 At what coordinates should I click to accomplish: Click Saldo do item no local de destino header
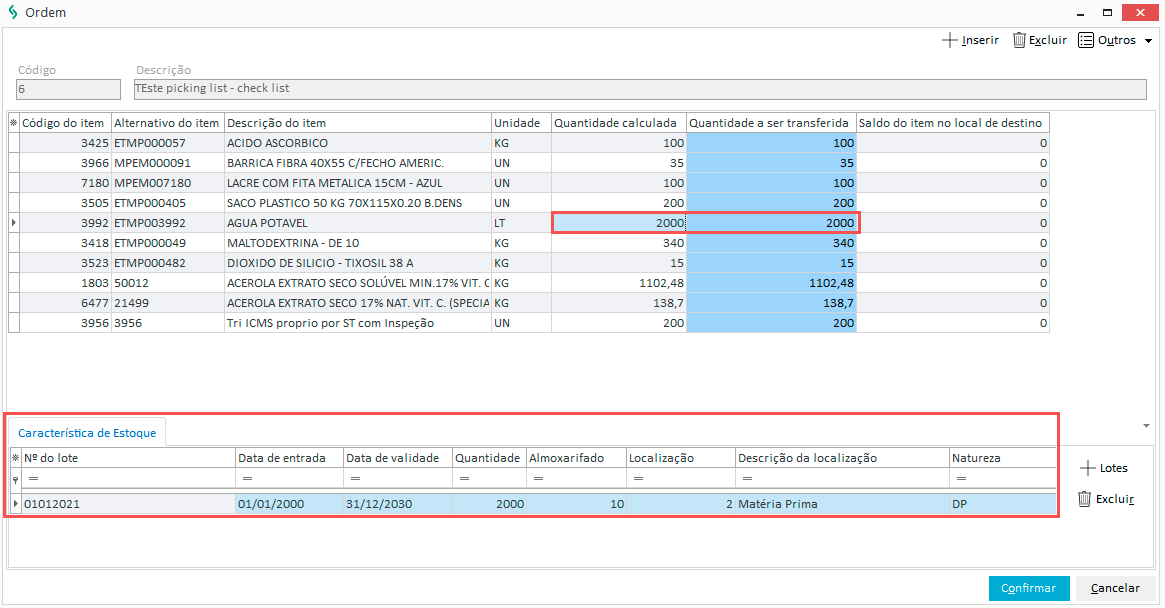coord(953,123)
